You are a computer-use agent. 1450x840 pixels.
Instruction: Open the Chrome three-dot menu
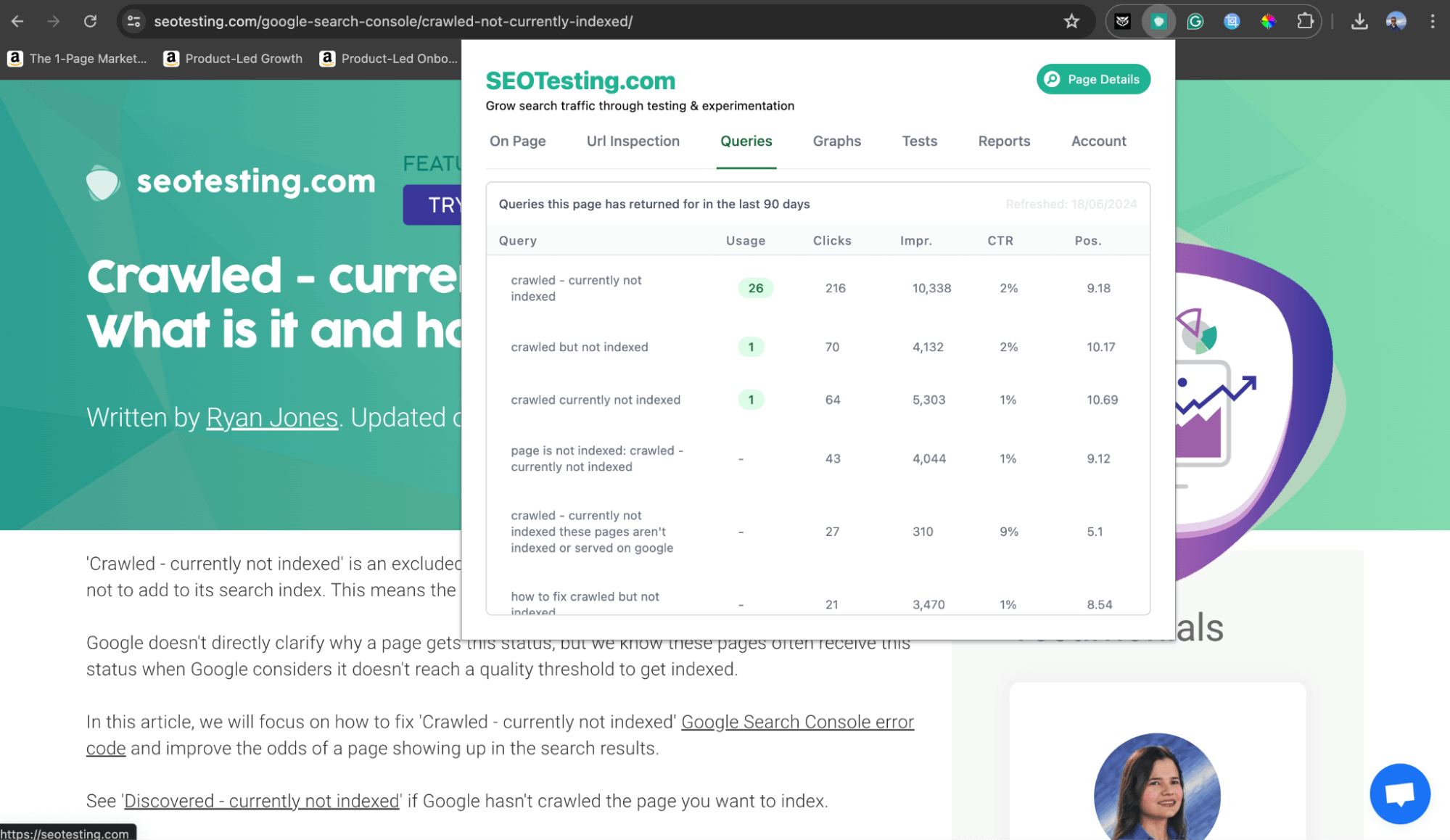(1432, 21)
